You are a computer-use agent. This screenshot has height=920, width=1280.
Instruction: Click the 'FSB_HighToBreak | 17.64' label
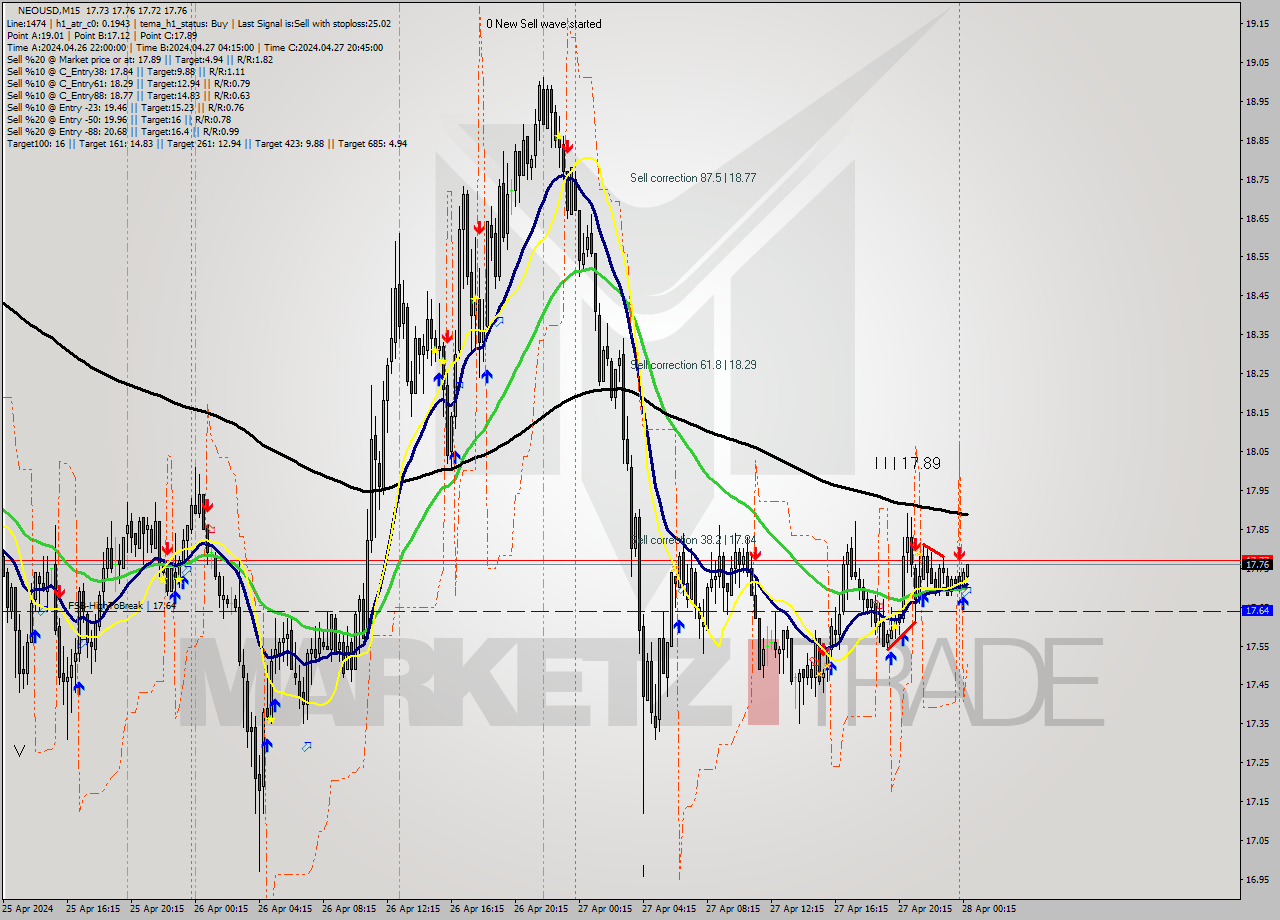(122, 605)
